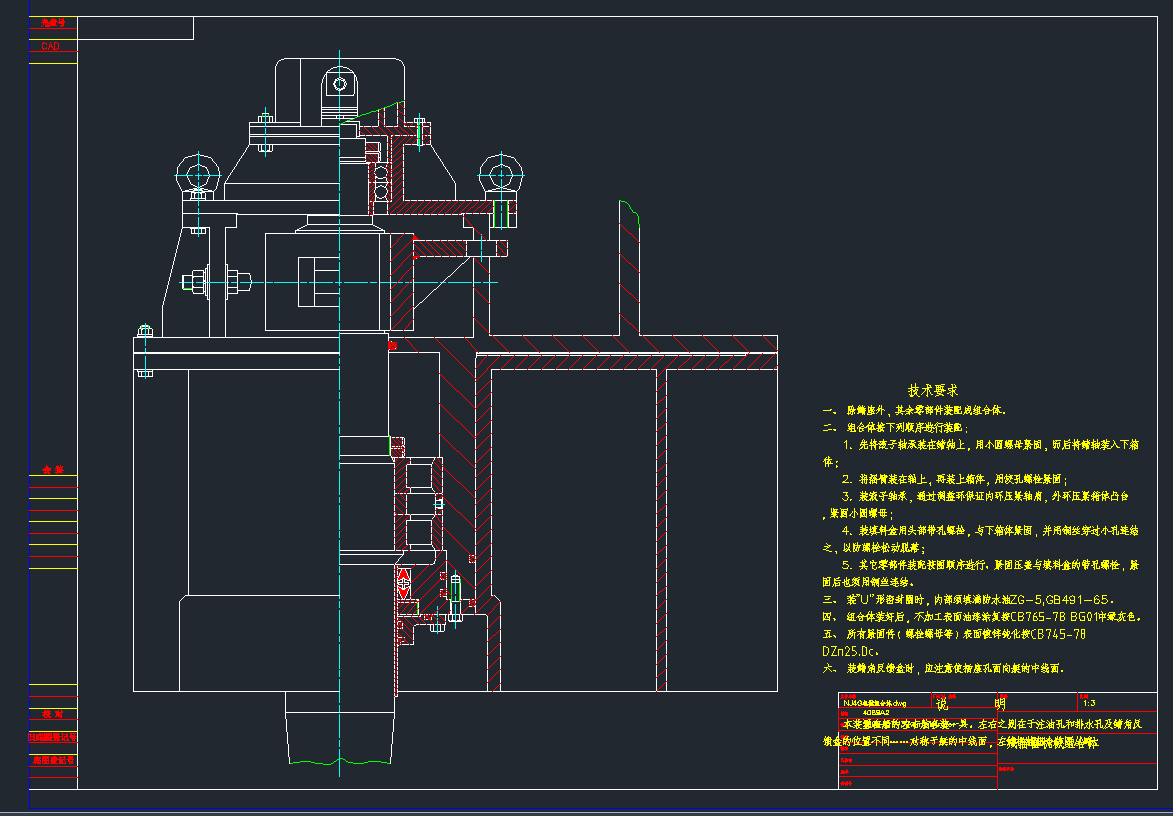Click the red double-arrow symbol beside lower shaft
The image size is (1173, 816).
404,583
